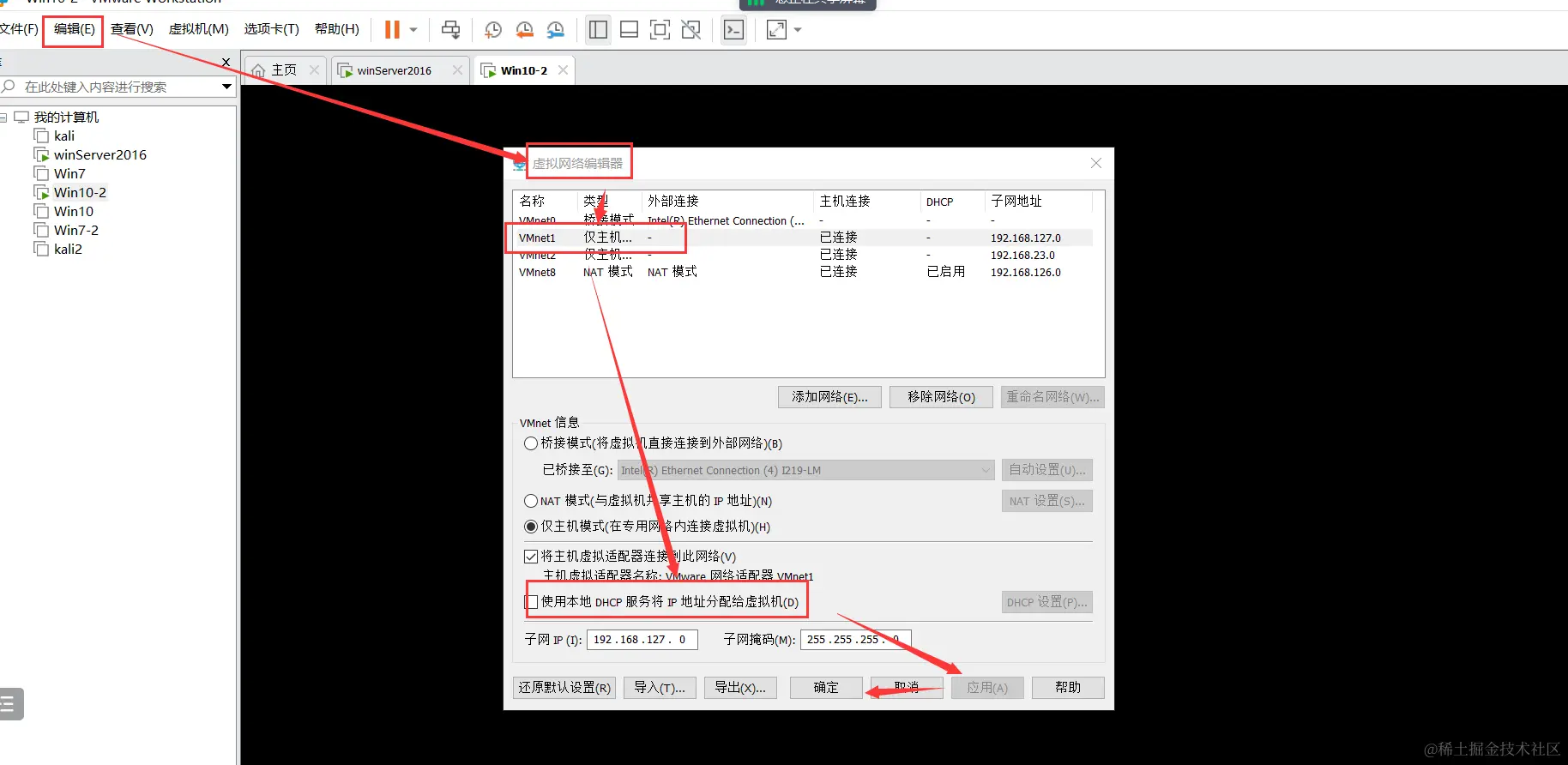Close the 主页 tab

tap(314, 70)
